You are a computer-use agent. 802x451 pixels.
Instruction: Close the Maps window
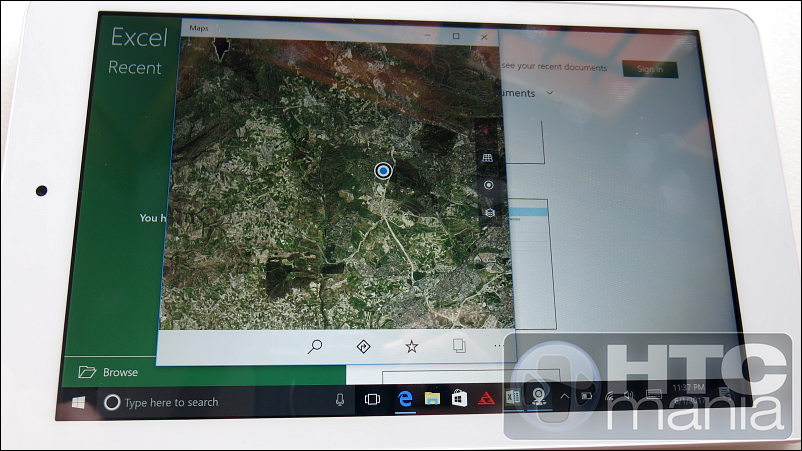(x=484, y=37)
